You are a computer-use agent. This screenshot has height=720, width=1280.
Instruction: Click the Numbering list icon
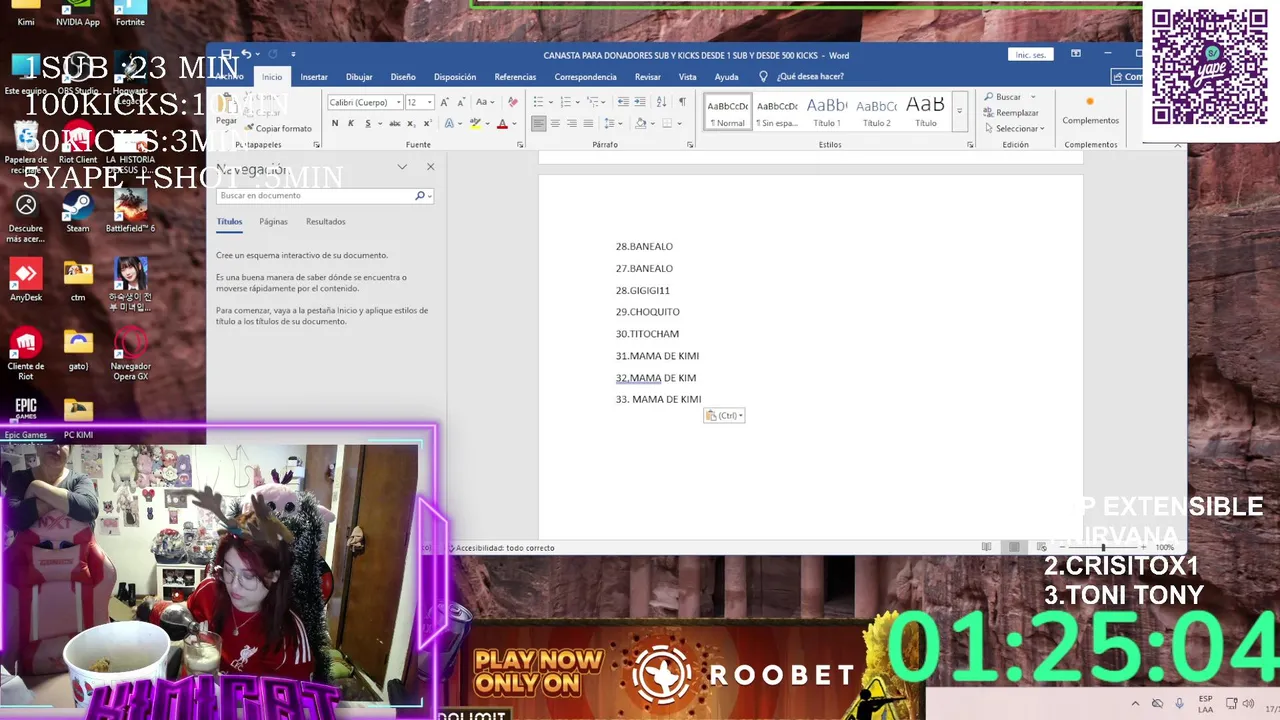(565, 102)
